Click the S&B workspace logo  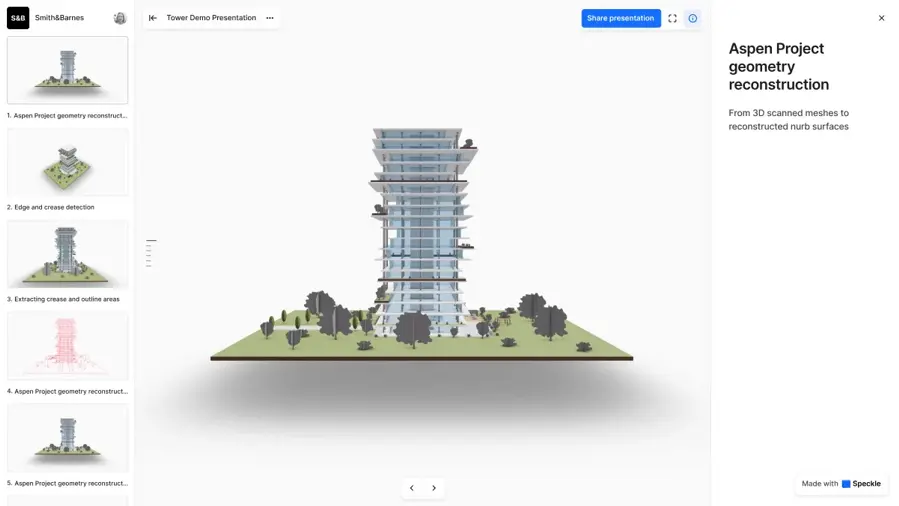[x=18, y=18]
